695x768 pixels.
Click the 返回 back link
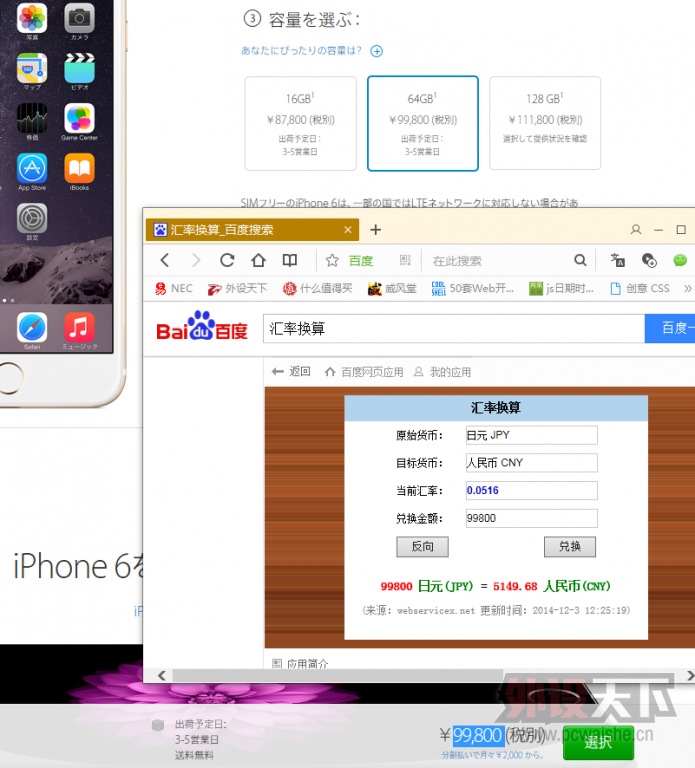[x=291, y=372]
